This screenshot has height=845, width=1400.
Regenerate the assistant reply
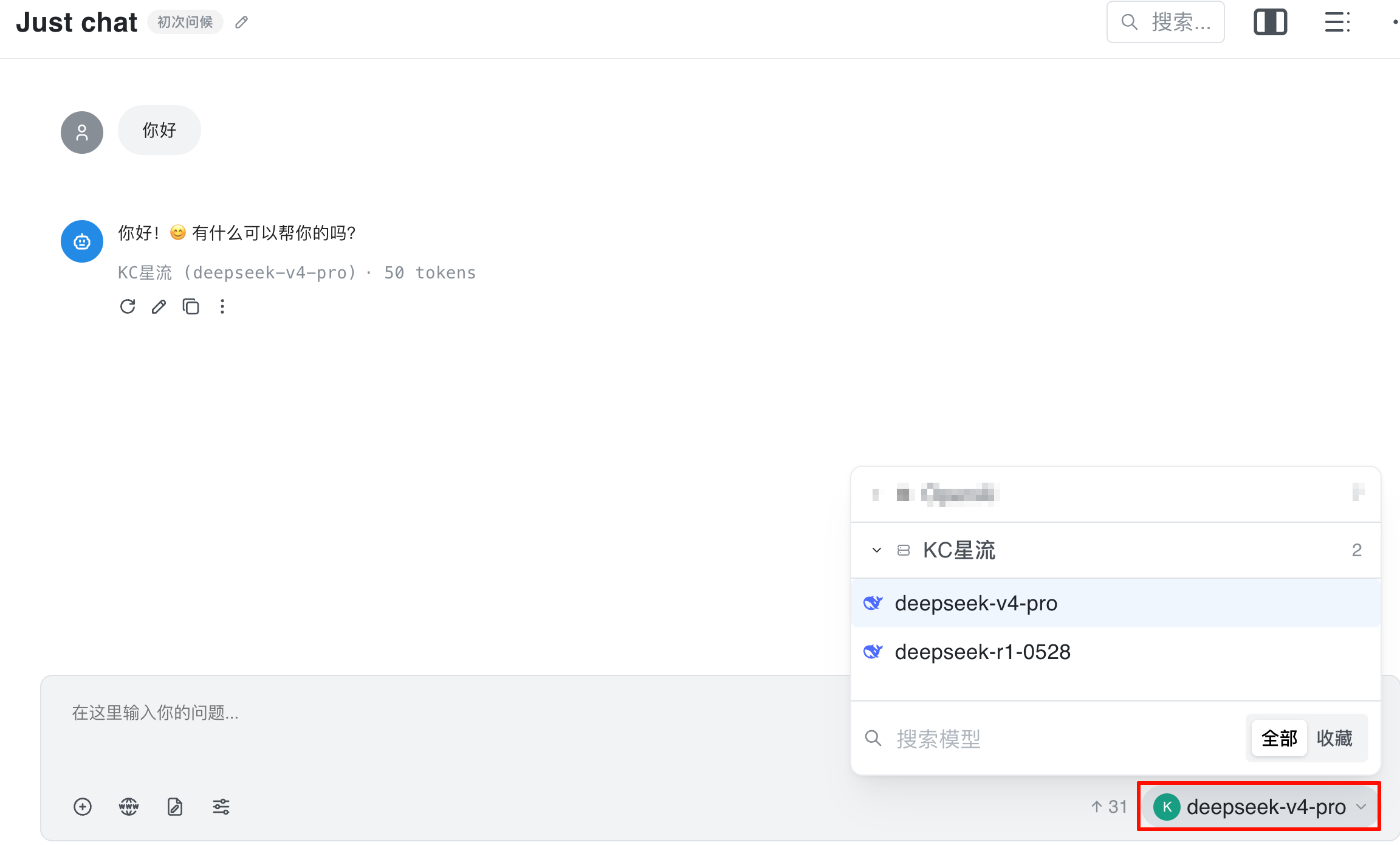coord(128,306)
